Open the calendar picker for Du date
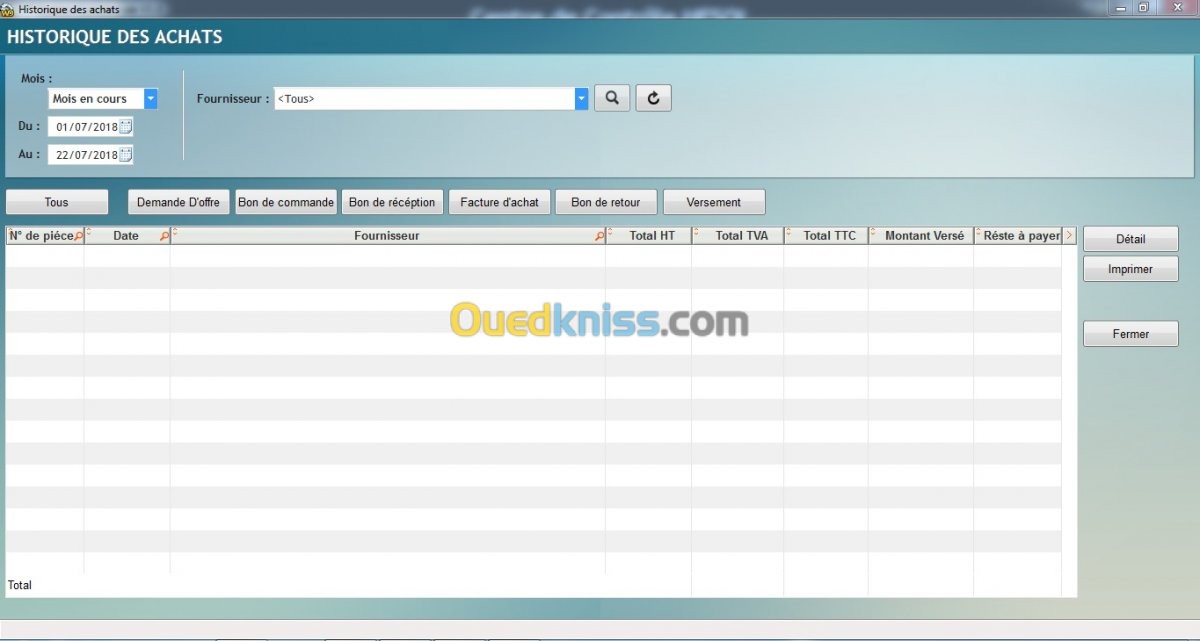 [126, 127]
